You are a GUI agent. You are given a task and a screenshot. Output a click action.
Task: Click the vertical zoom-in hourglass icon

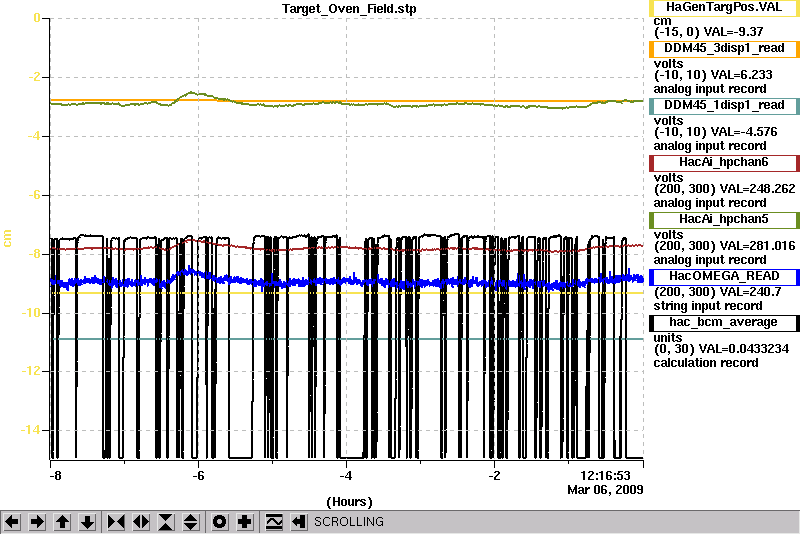[166, 522]
